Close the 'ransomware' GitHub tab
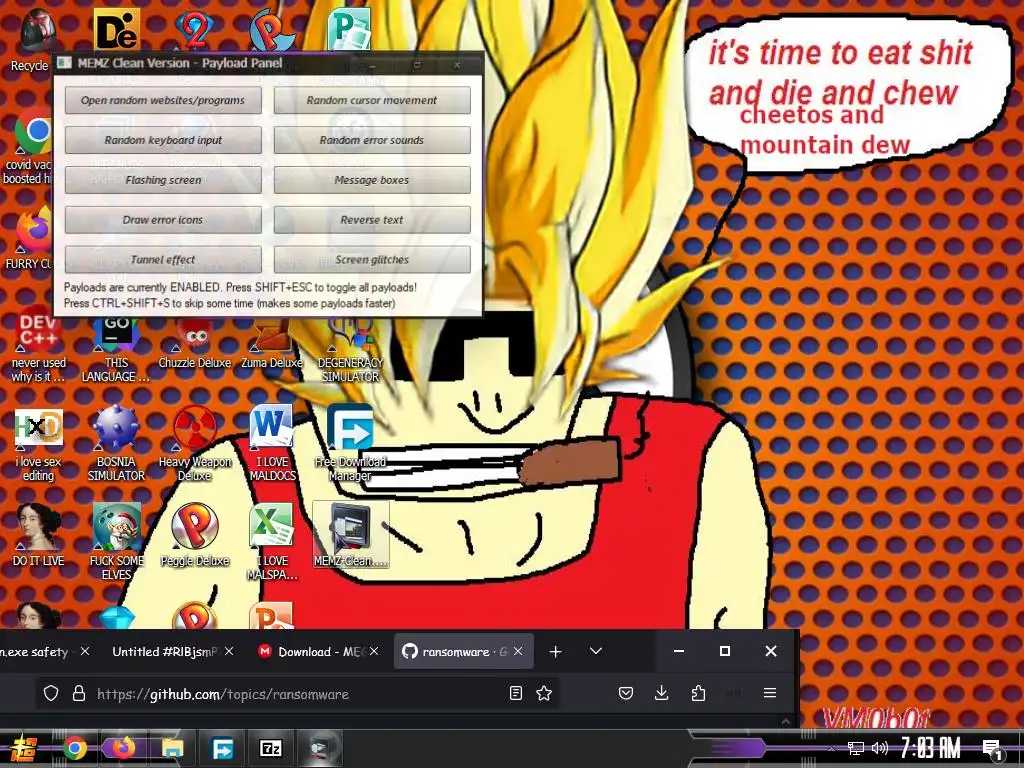Screen dimensions: 1024x768 [x=518, y=652]
